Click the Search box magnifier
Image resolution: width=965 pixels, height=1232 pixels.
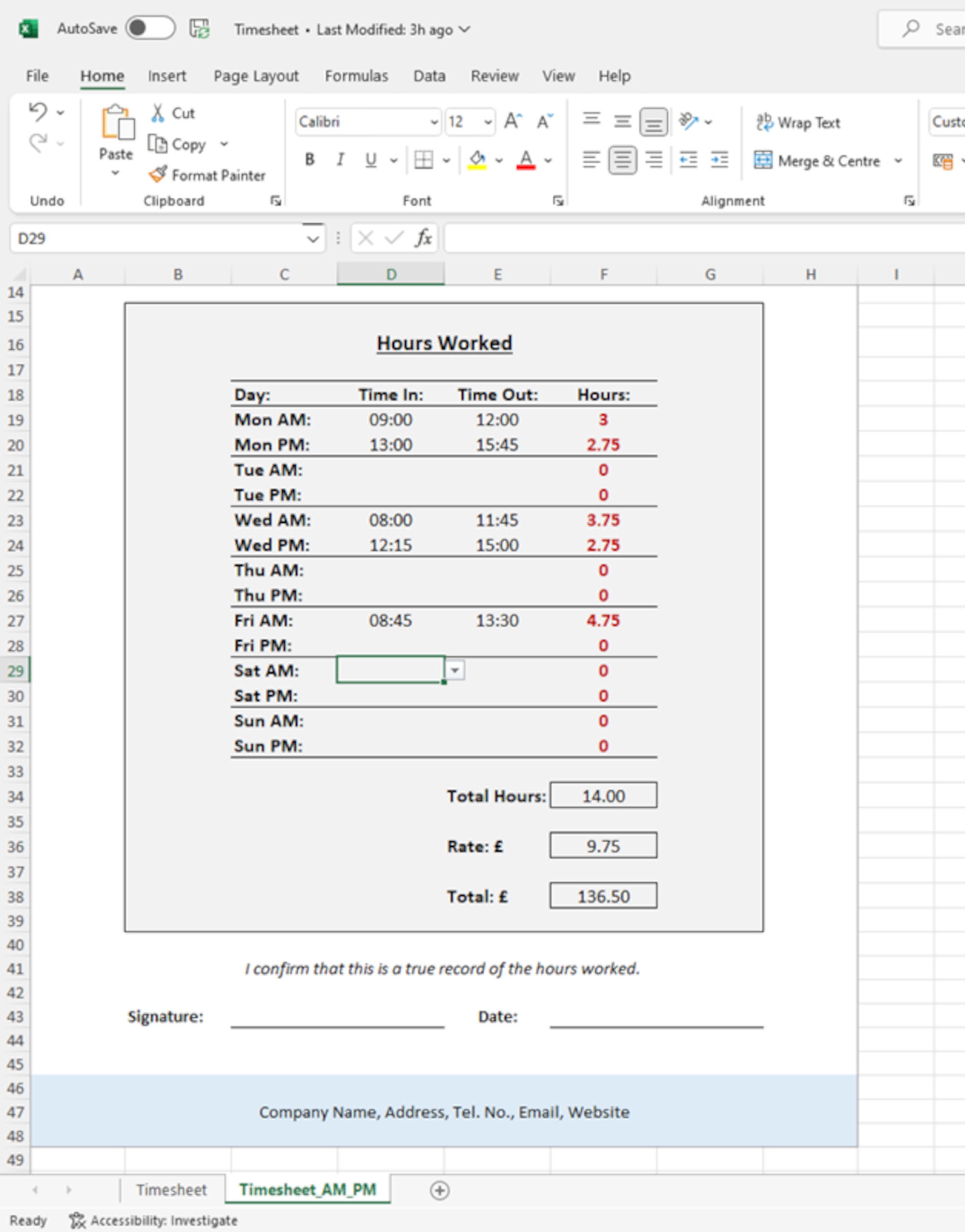click(910, 28)
